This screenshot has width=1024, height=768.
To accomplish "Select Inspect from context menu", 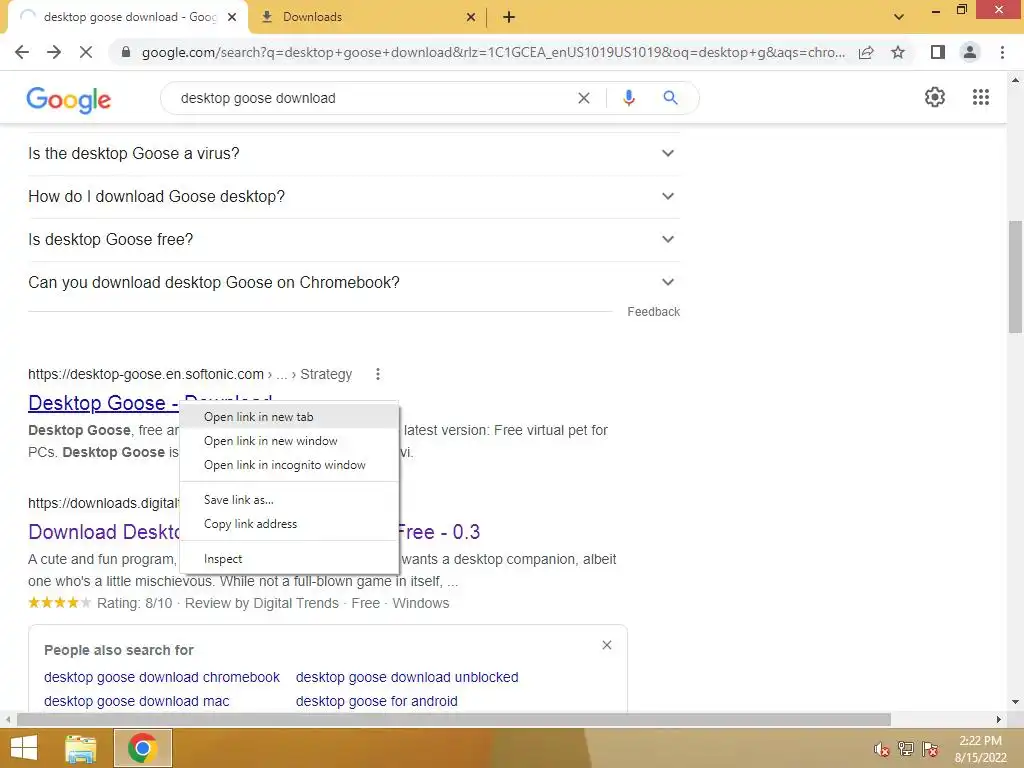I will [x=289, y=559].
